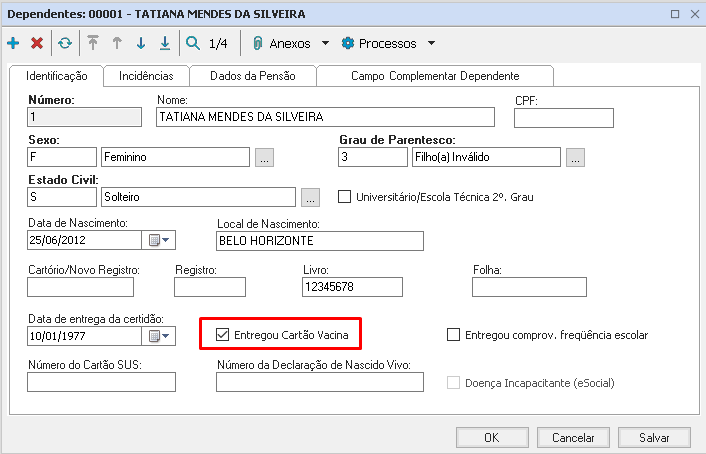
Task: Click the 1/4 record counter
Action: coord(218,44)
